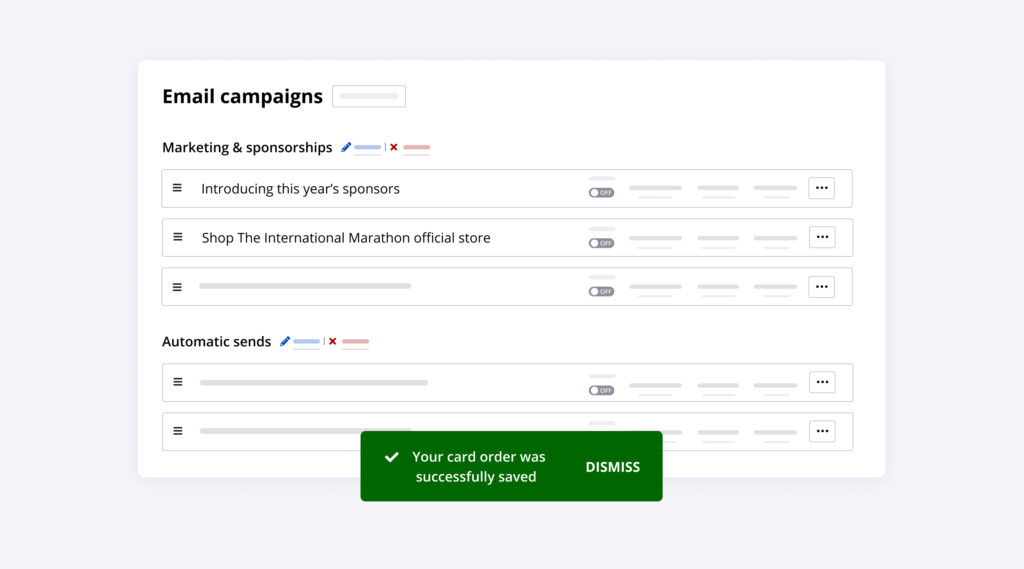Image resolution: width=1024 pixels, height=569 pixels.
Task: Toggle OFF switch for Introducing this year's sponsors
Action: 601,193
